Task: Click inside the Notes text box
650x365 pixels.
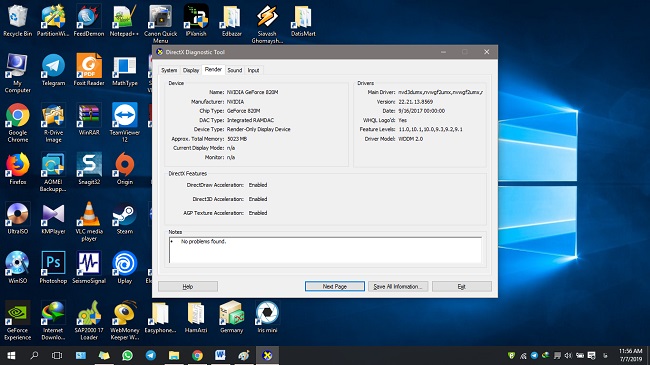Action: pyautogui.click(x=325, y=250)
